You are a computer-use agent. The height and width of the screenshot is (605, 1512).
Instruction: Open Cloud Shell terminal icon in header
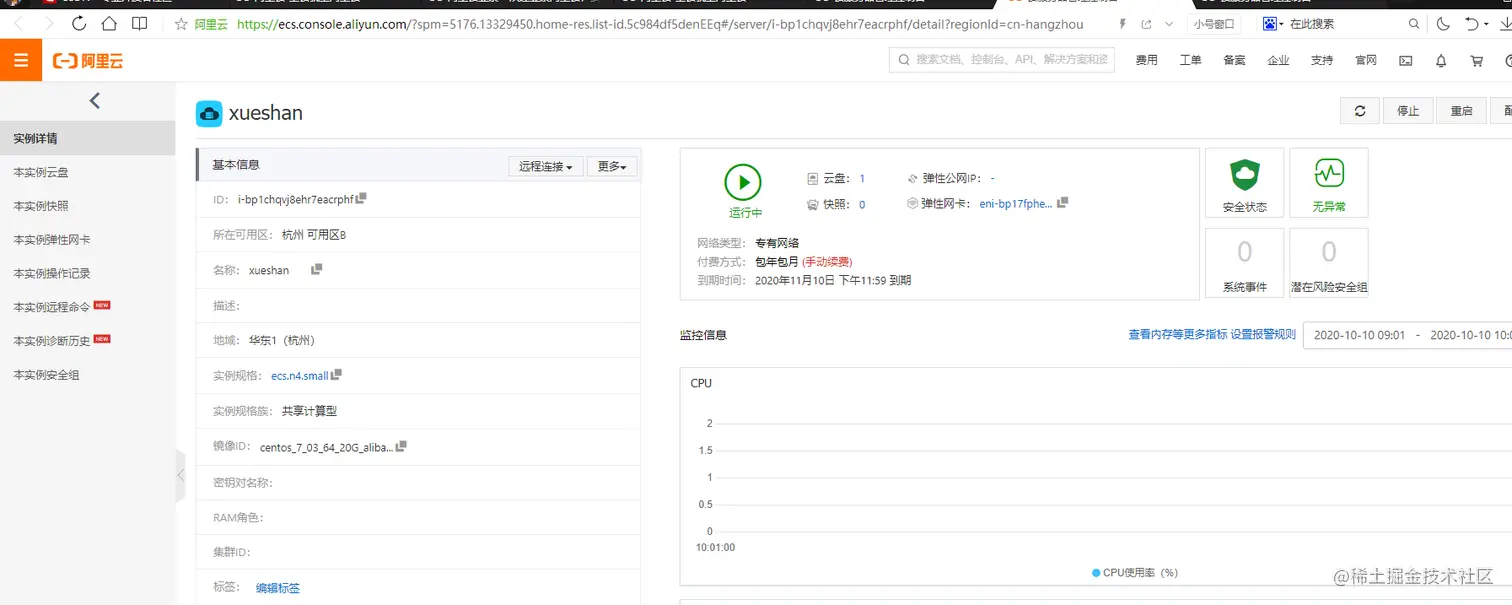tap(1405, 60)
